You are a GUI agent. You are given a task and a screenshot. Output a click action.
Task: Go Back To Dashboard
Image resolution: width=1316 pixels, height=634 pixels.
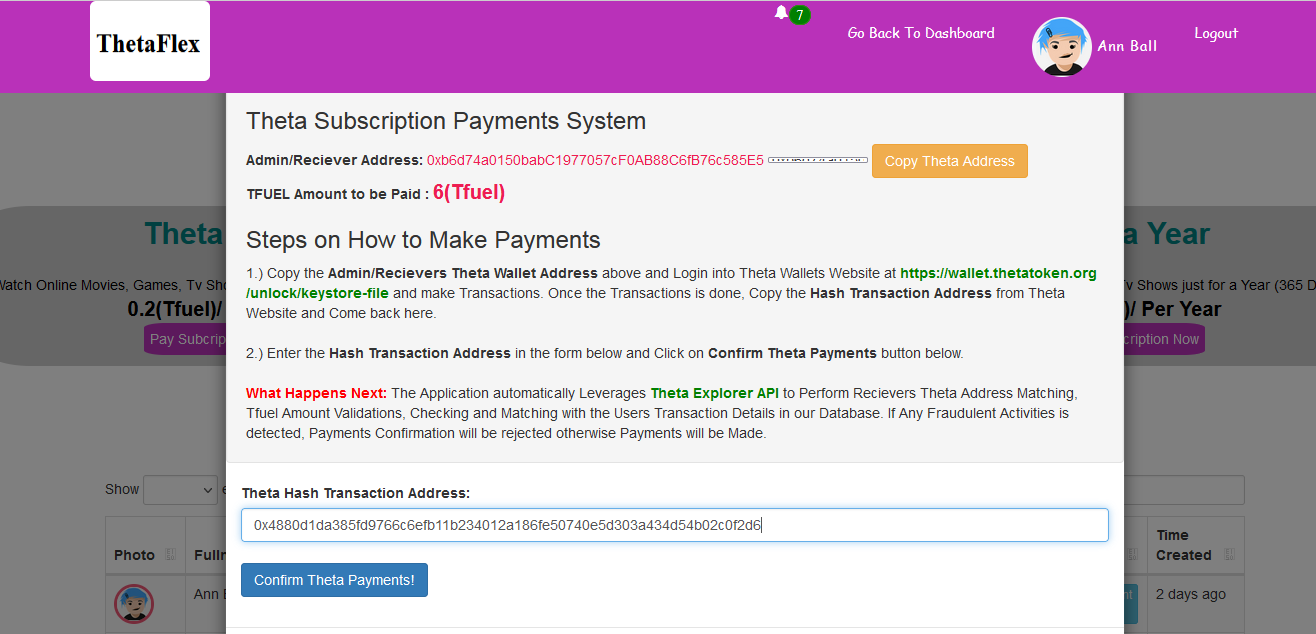click(x=921, y=33)
